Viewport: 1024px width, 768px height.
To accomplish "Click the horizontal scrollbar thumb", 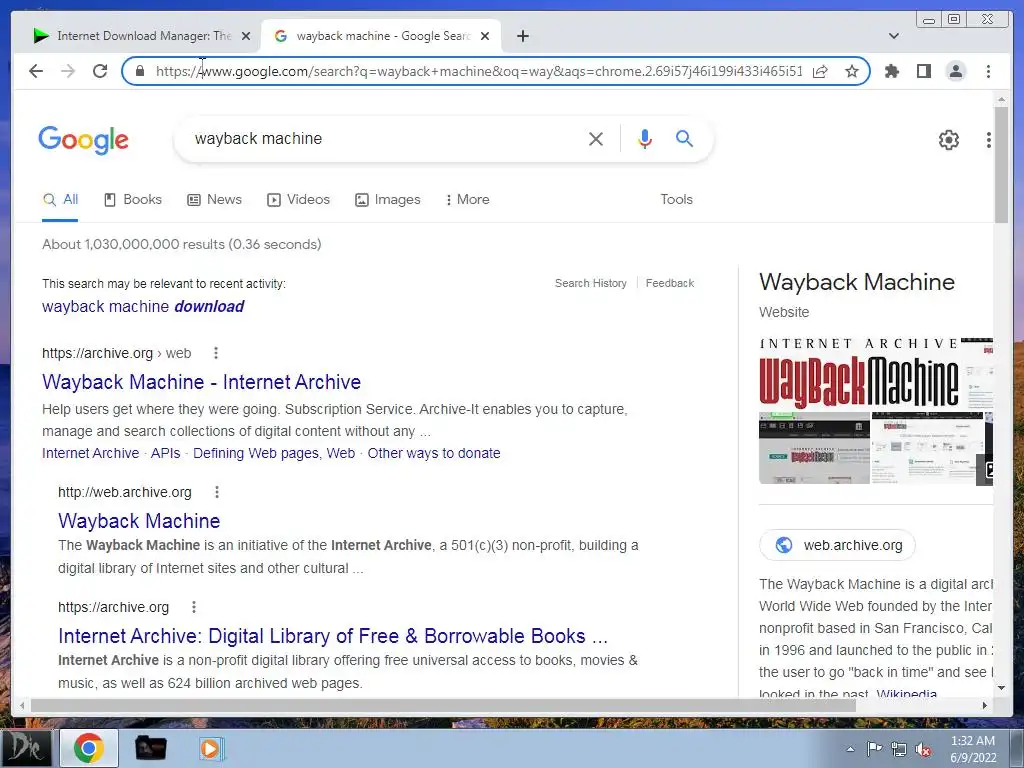I will (443, 705).
